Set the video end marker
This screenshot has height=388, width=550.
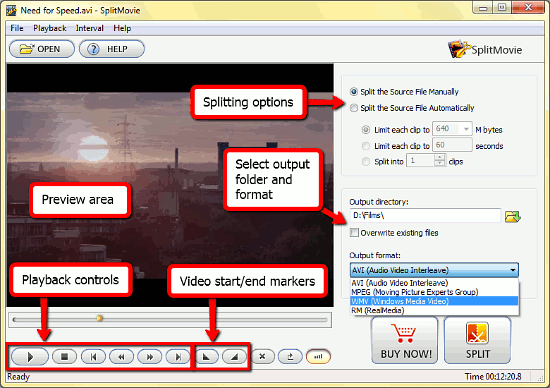(234, 357)
